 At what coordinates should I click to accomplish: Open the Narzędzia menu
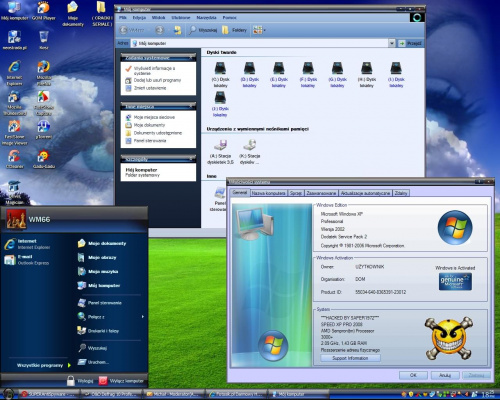pyautogui.click(x=206, y=18)
